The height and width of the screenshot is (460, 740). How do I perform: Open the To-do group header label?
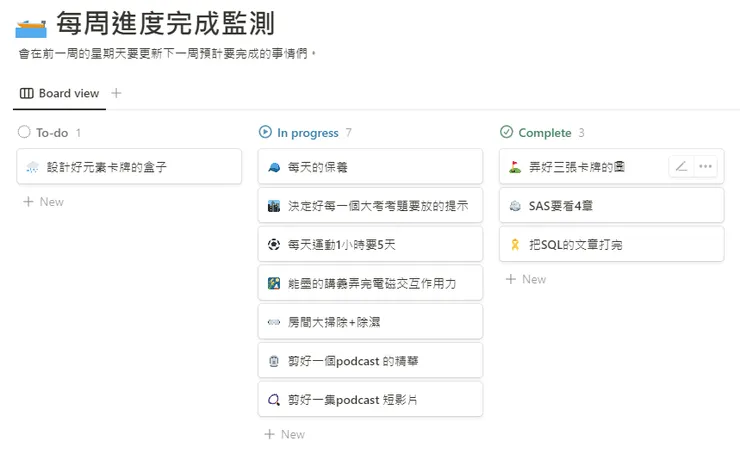point(52,132)
